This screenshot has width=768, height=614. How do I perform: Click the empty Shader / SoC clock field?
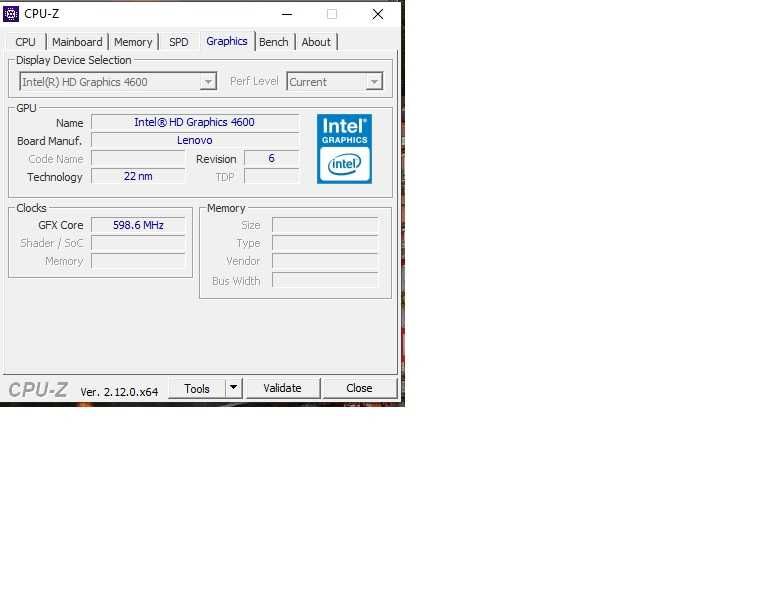(138, 243)
